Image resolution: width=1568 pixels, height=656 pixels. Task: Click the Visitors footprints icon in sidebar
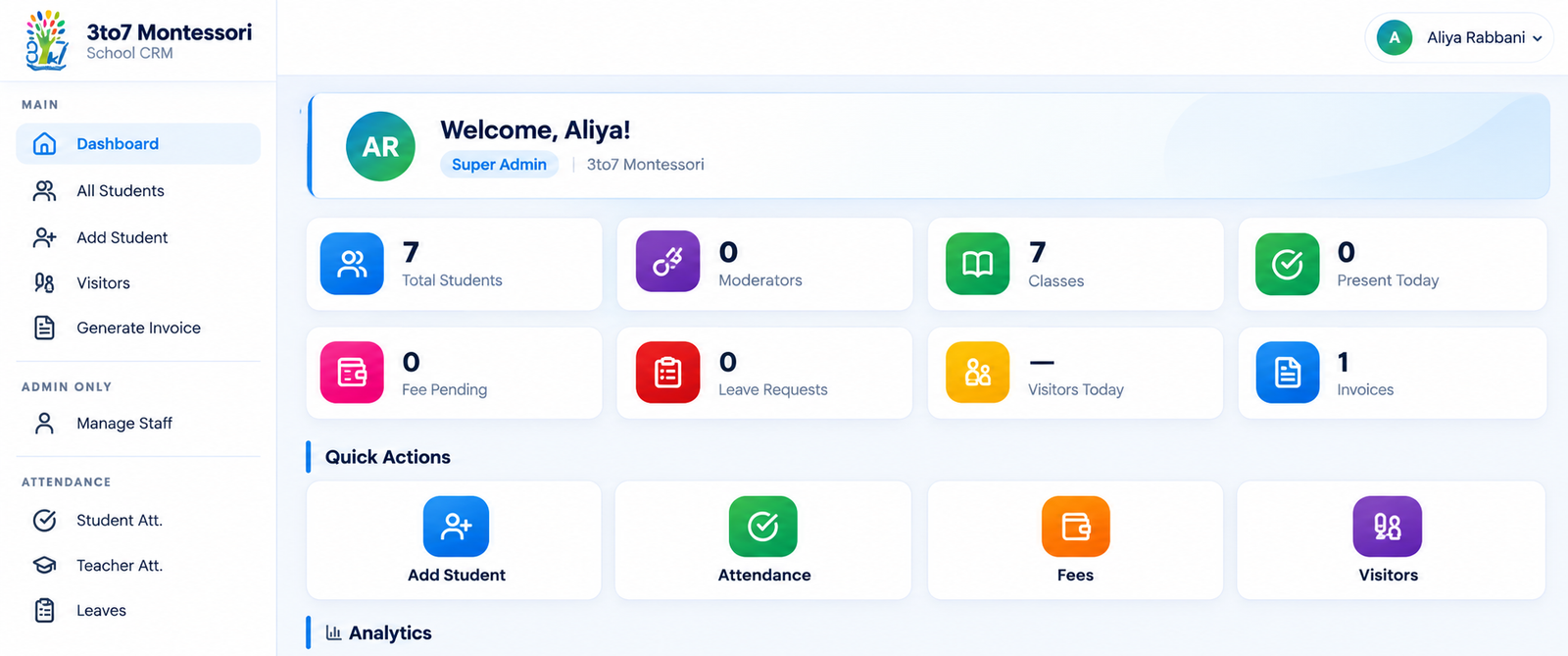coord(44,283)
